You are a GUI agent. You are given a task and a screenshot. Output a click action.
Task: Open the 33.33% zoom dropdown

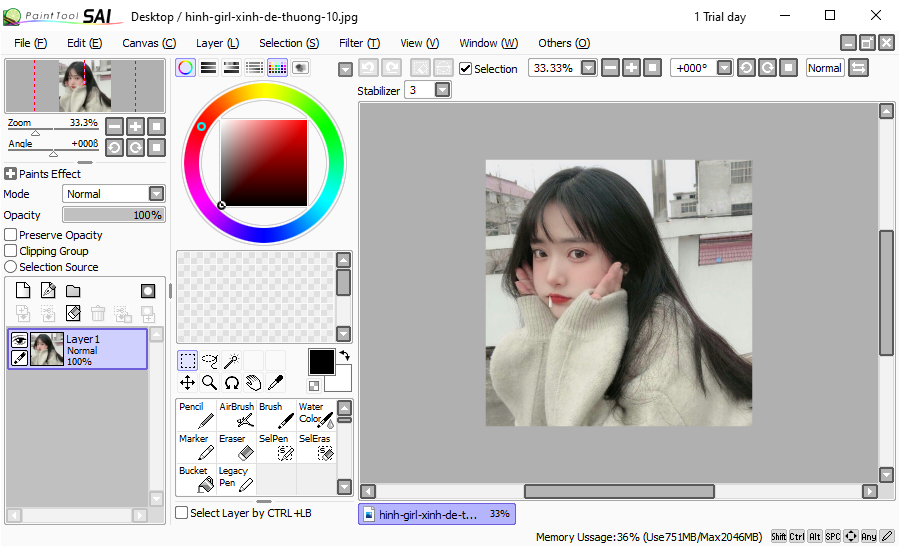click(588, 68)
